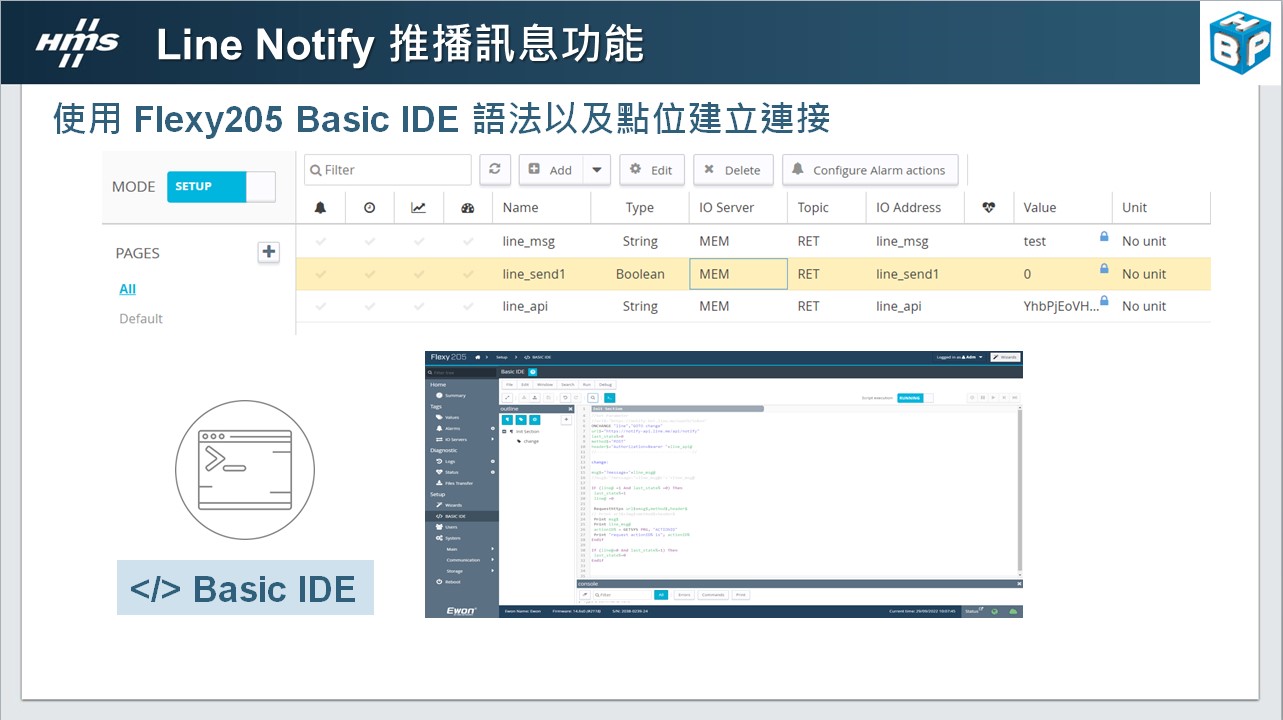Click the lock icon beside value test

click(x=1104, y=237)
